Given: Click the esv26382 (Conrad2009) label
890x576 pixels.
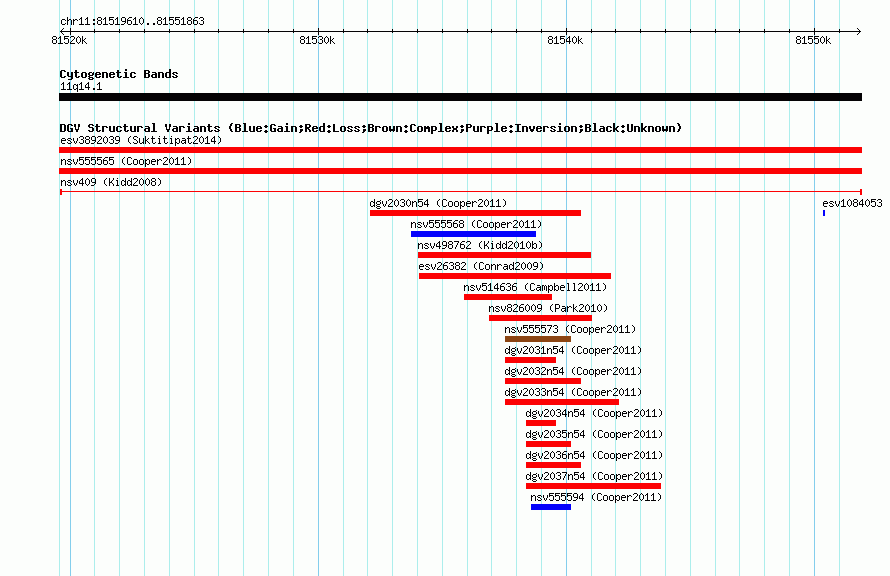Looking at the screenshot, I should tap(481, 266).
